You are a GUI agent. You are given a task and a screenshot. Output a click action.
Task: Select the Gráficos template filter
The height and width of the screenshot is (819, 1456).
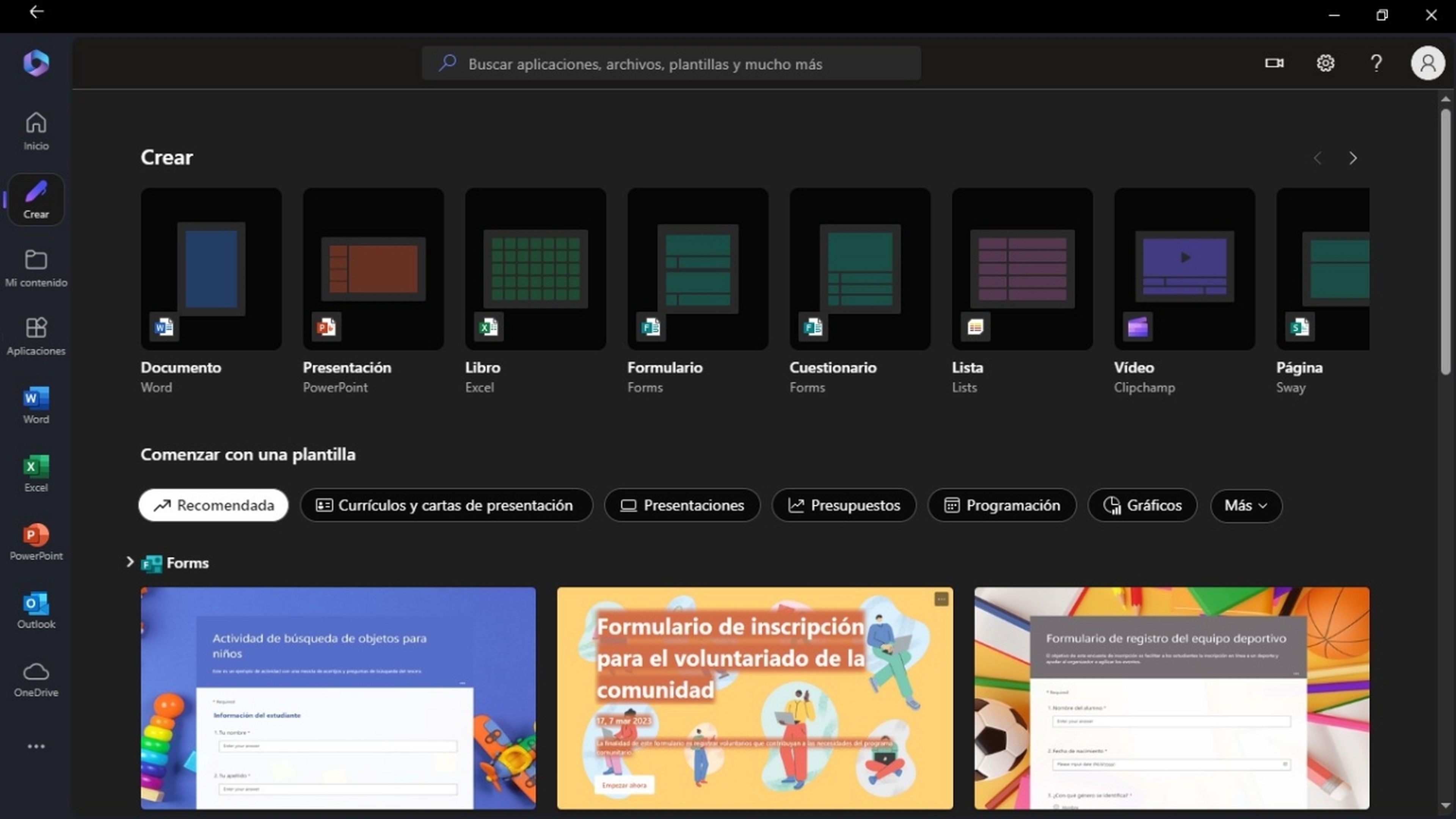[x=1142, y=505]
